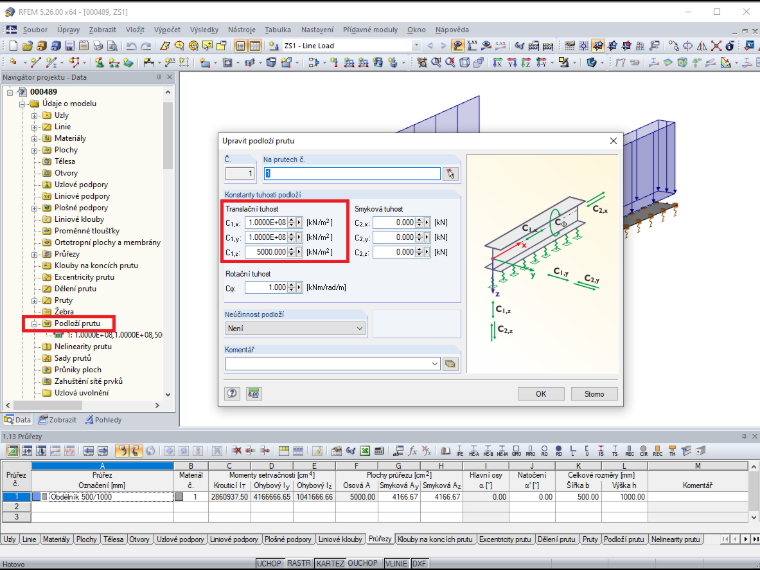Image resolution: width=760 pixels, height=570 pixels.
Task: Open the Soubor menu
Action: click(x=35, y=30)
